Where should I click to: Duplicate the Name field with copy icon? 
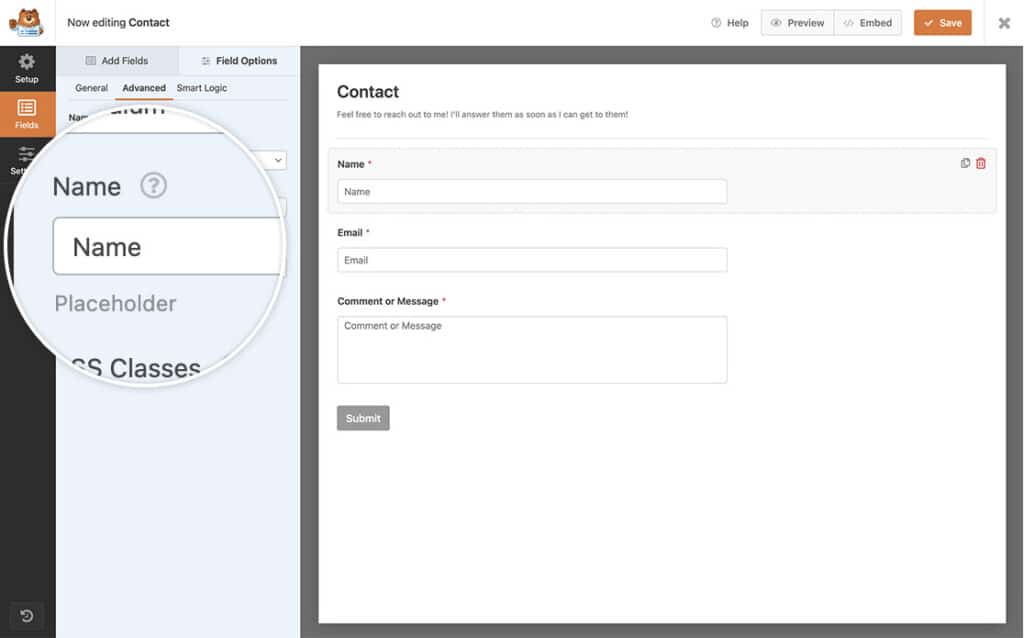[x=963, y=162]
